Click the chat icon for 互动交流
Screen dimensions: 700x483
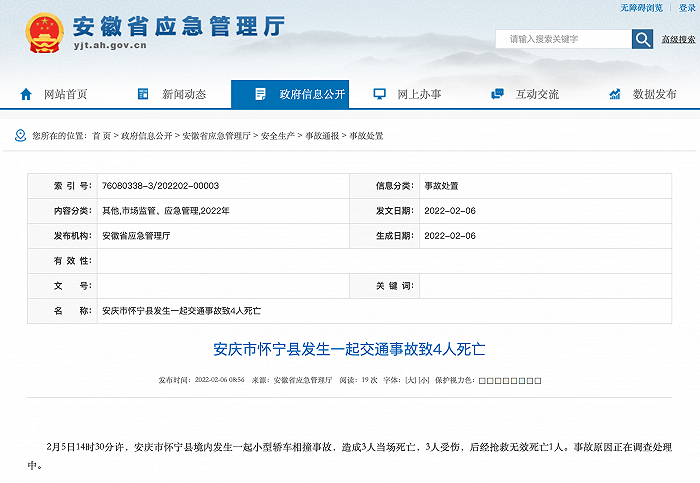(497, 94)
